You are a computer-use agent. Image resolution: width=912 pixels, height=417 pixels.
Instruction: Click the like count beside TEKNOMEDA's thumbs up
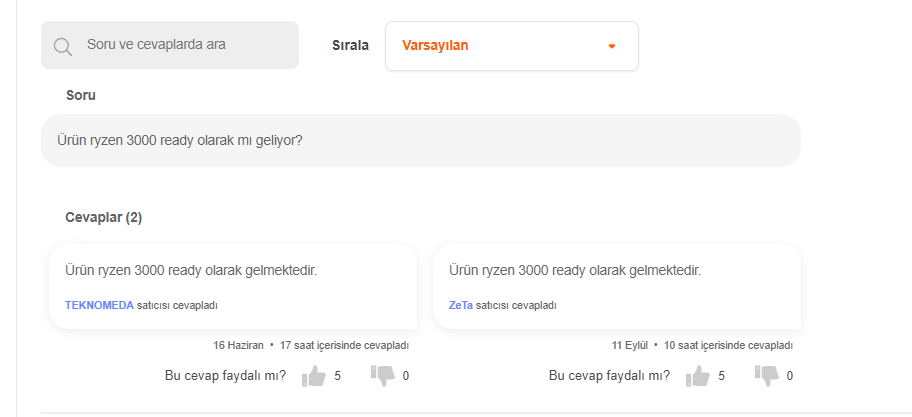click(x=338, y=376)
